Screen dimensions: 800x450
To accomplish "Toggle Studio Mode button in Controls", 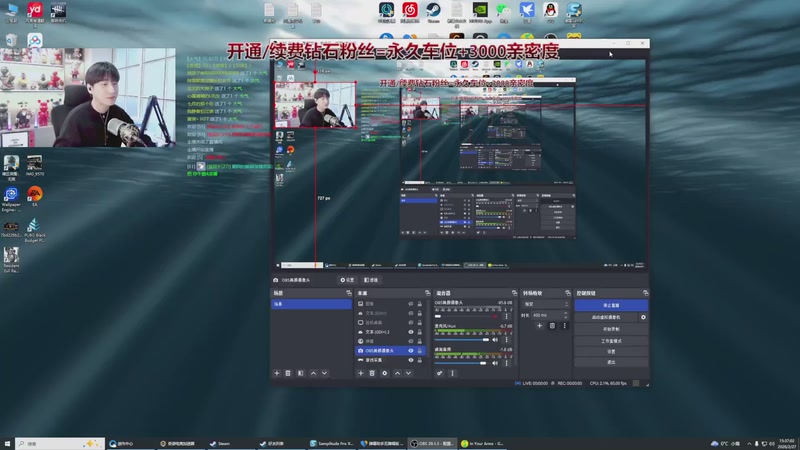I will coord(611,340).
